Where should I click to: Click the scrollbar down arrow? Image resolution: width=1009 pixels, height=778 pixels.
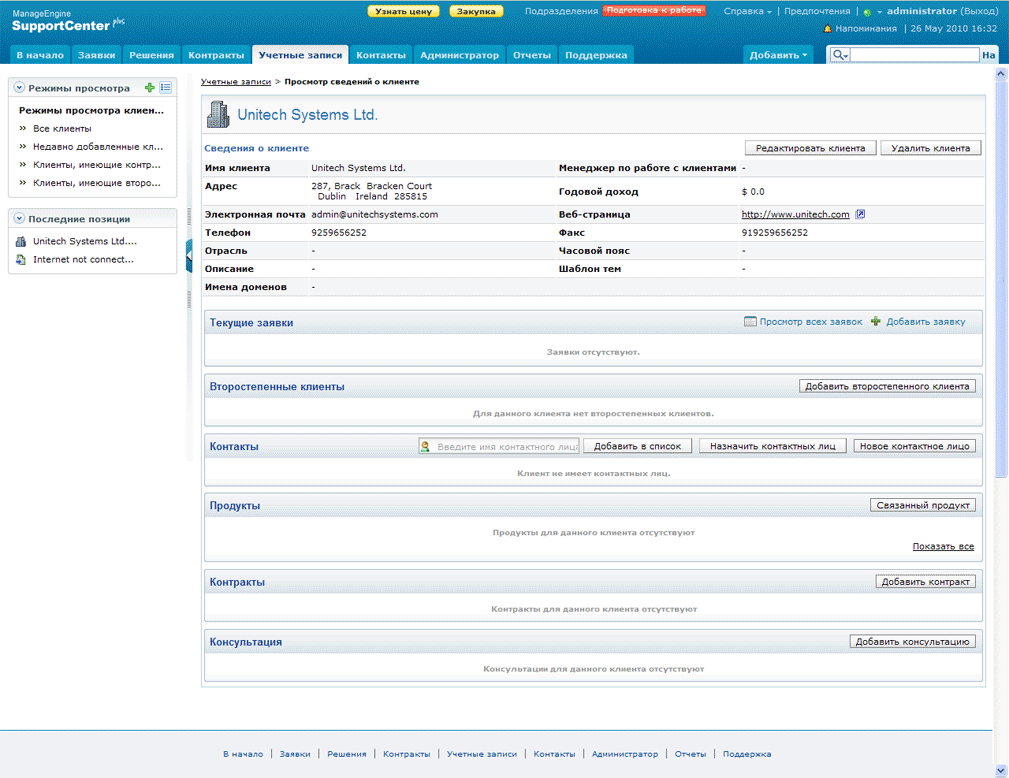[1000, 770]
